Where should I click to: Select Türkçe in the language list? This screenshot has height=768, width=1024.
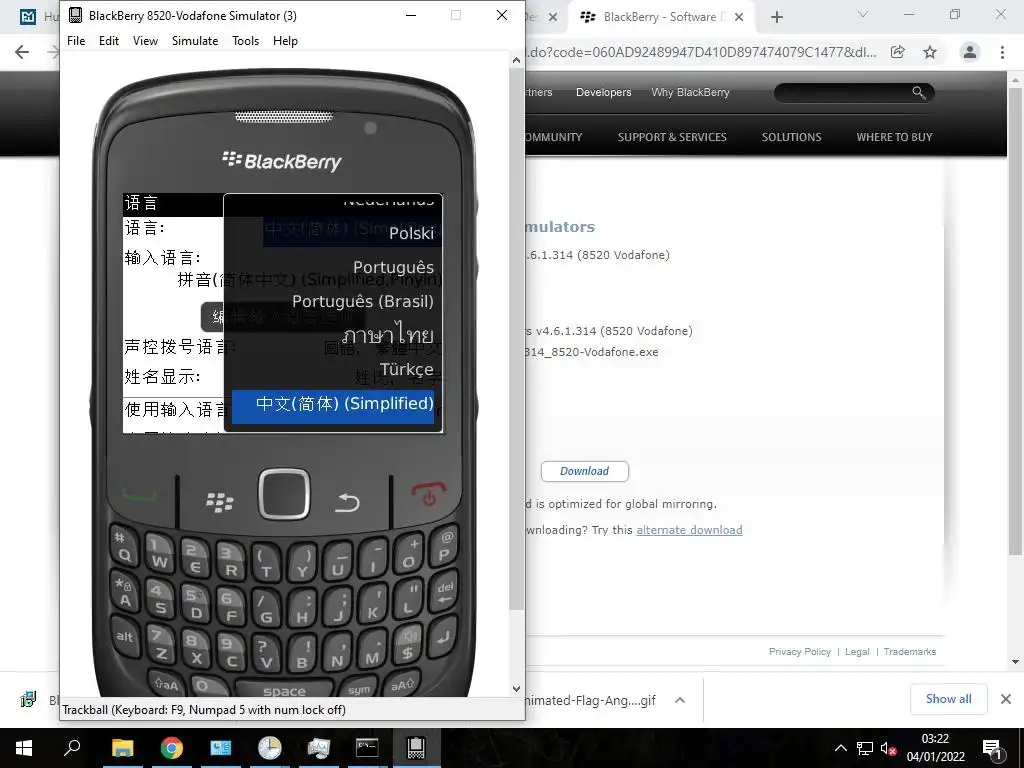pos(406,370)
